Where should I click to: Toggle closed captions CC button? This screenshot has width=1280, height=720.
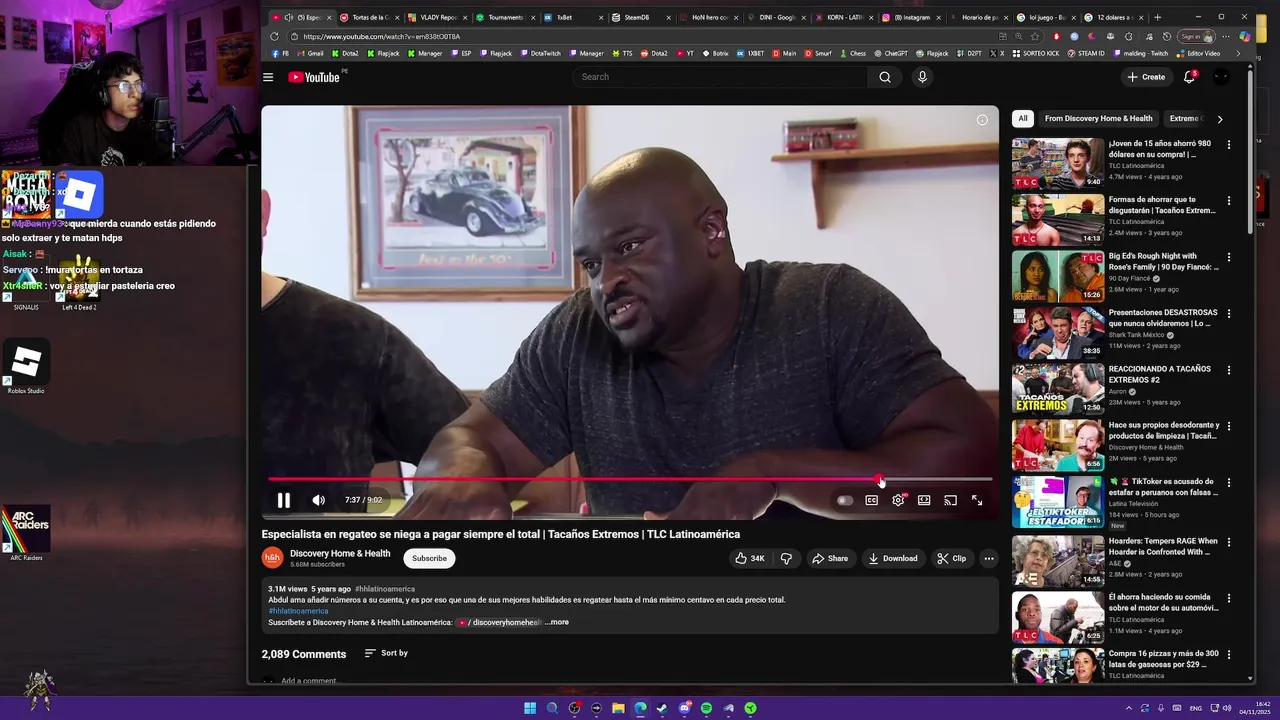tap(871, 500)
